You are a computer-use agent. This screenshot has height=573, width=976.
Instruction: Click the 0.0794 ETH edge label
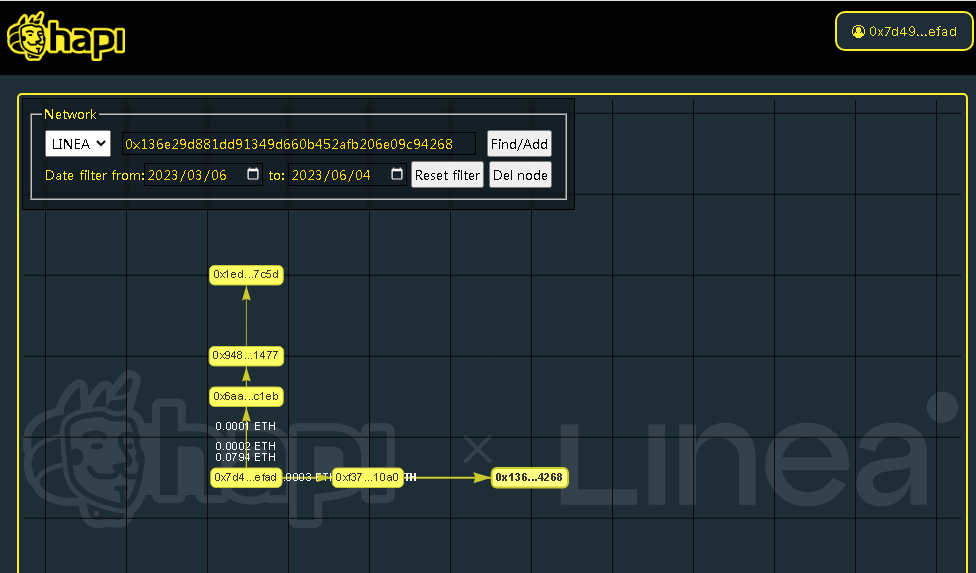[245, 457]
